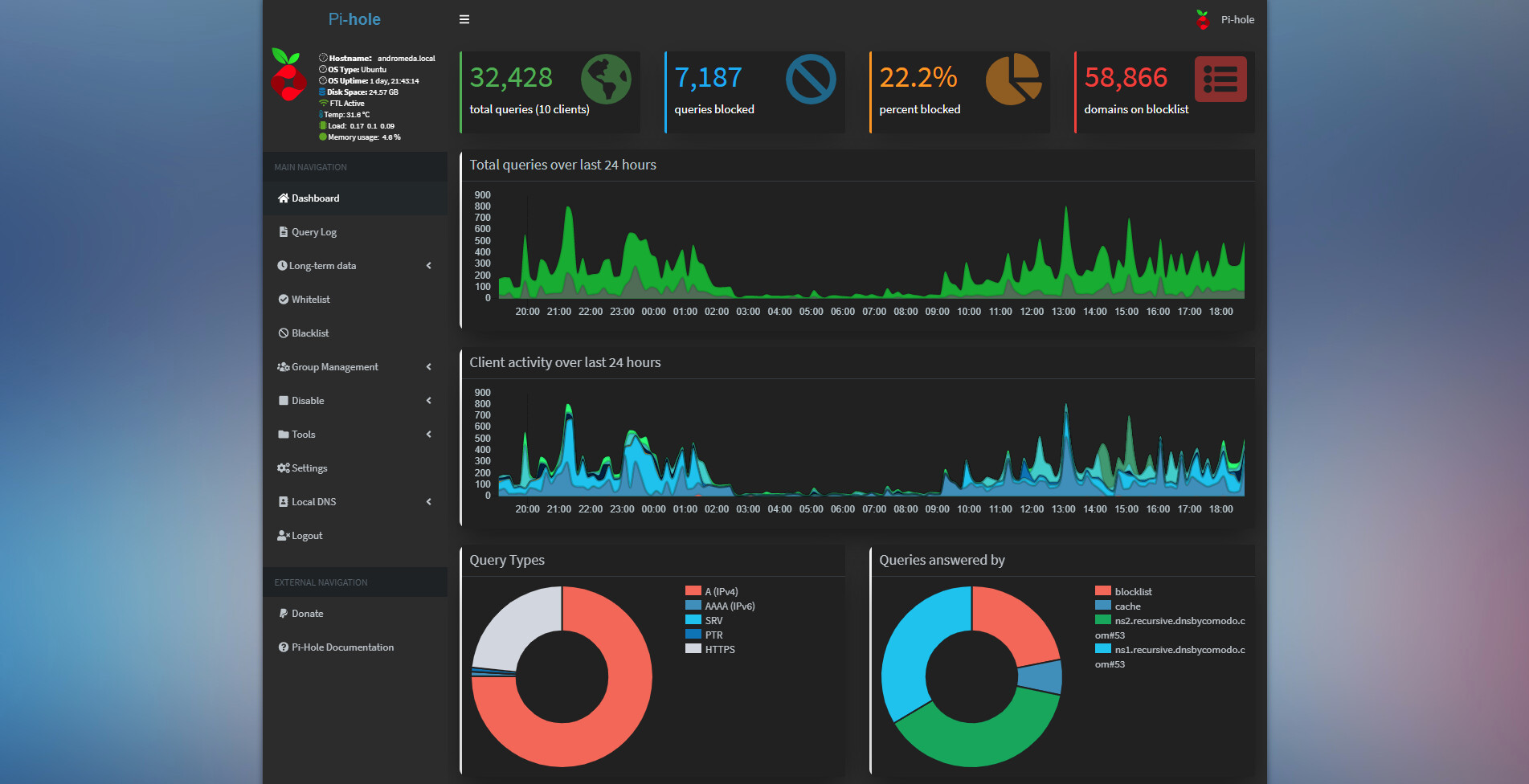Go to the Whitelist page
The width and height of the screenshot is (1529, 784).
click(x=310, y=300)
